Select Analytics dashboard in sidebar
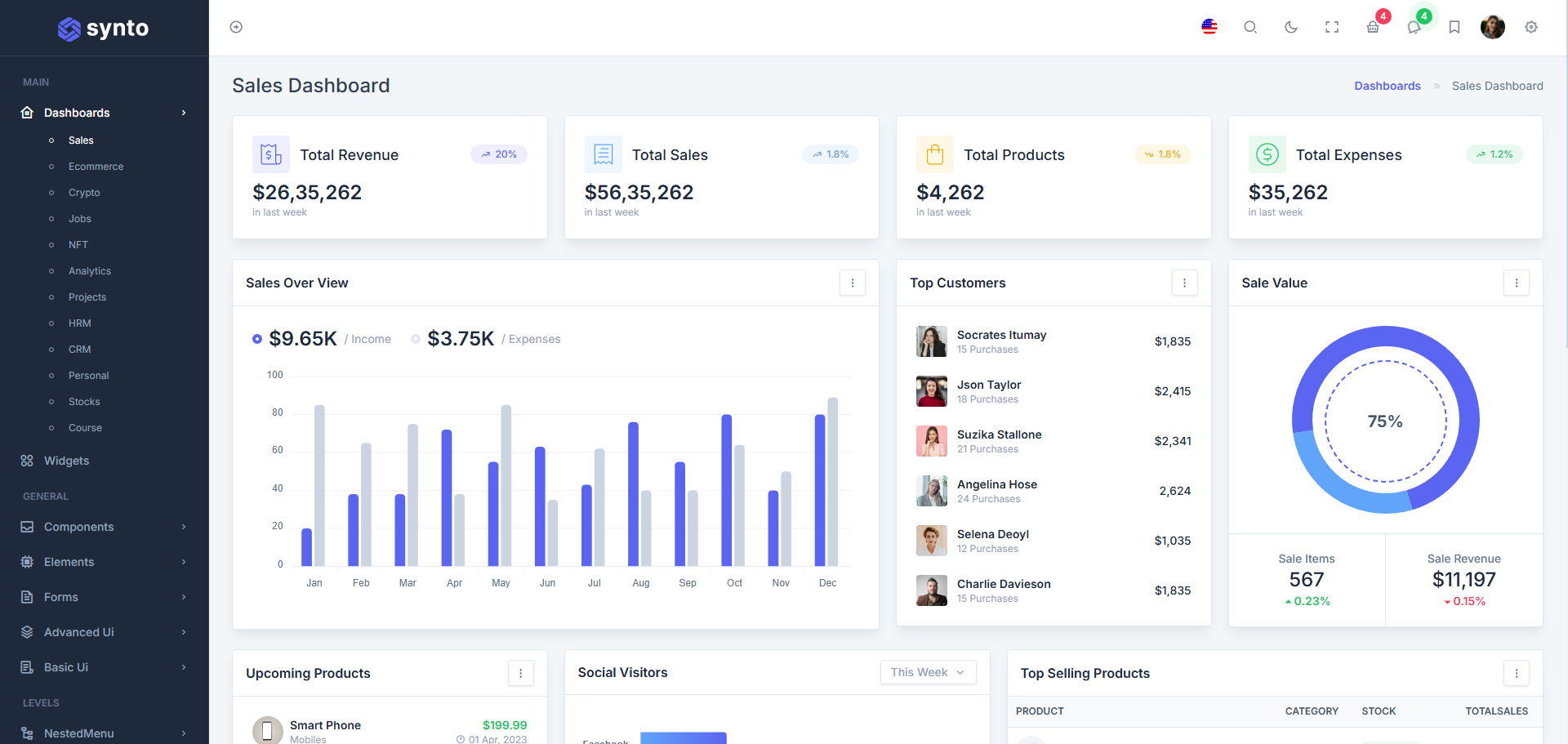1568x744 pixels. tap(90, 271)
